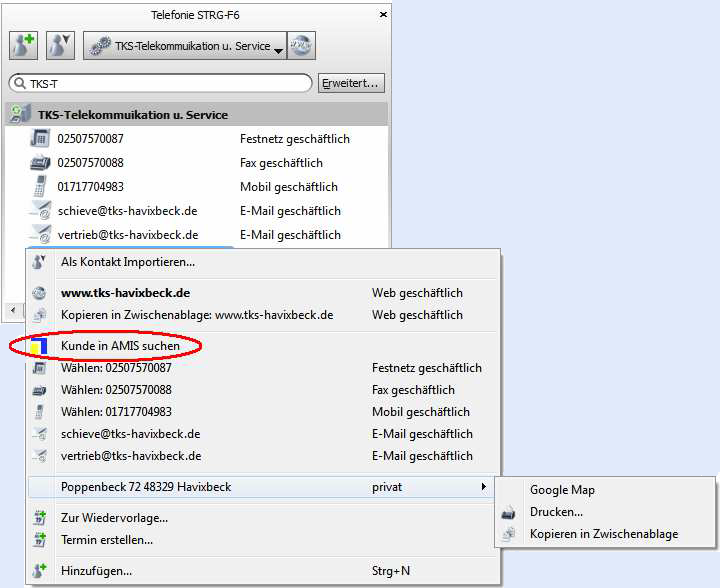Open www.tks-havixbeck.de from context menu
This screenshot has width=720, height=588.
click(x=263, y=293)
